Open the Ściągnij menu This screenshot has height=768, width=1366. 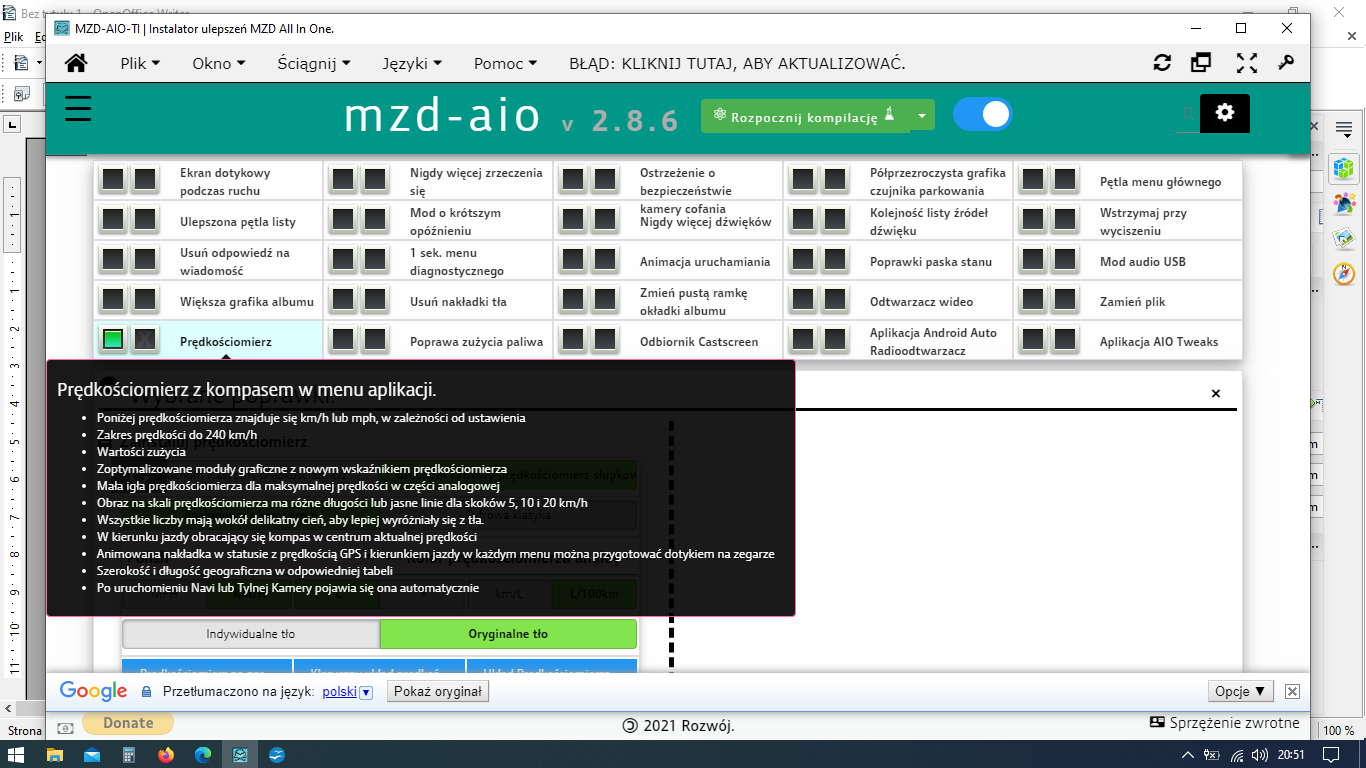click(x=313, y=63)
